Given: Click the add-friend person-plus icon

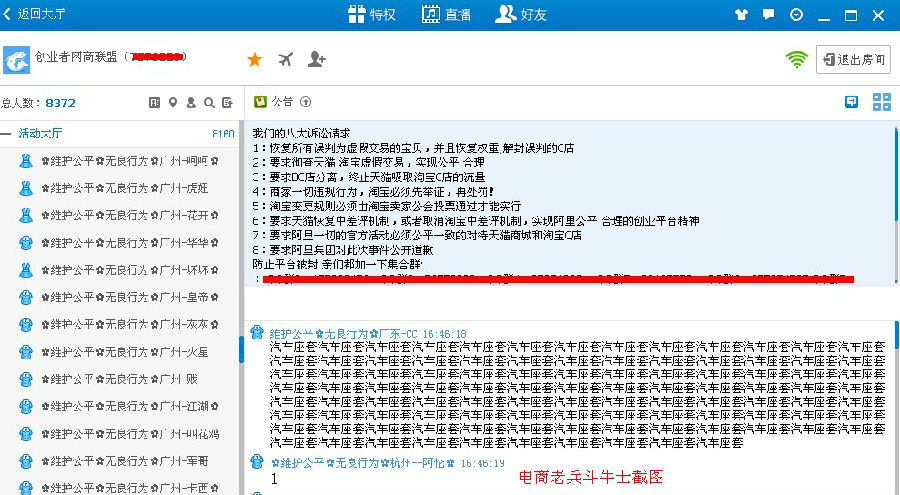Looking at the screenshot, I should click(x=316, y=59).
